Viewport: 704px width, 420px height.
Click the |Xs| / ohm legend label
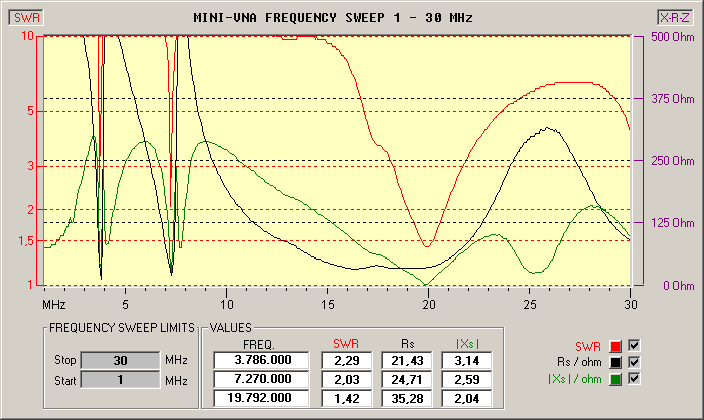pos(575,379)
